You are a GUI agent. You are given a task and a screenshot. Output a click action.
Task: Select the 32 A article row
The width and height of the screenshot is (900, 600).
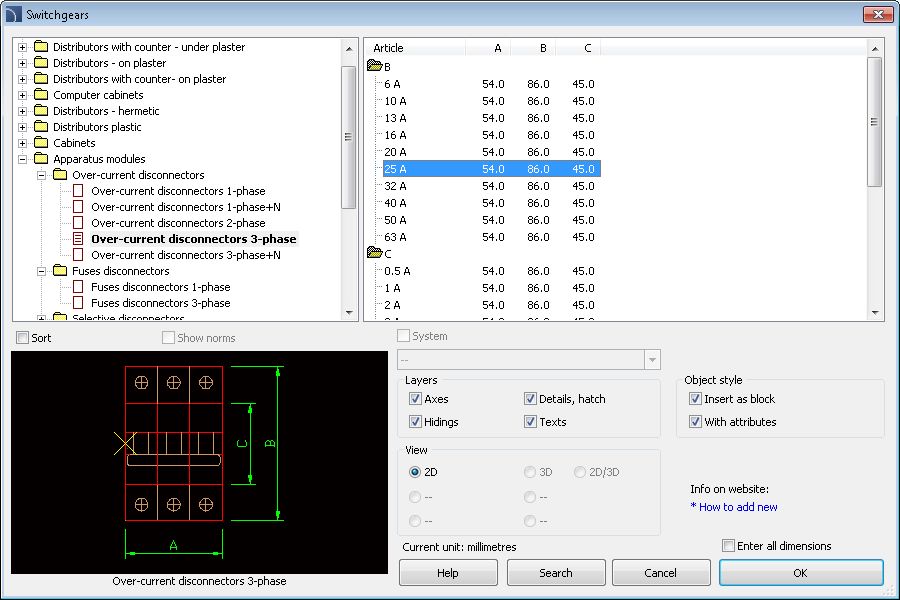coord(395,186)
